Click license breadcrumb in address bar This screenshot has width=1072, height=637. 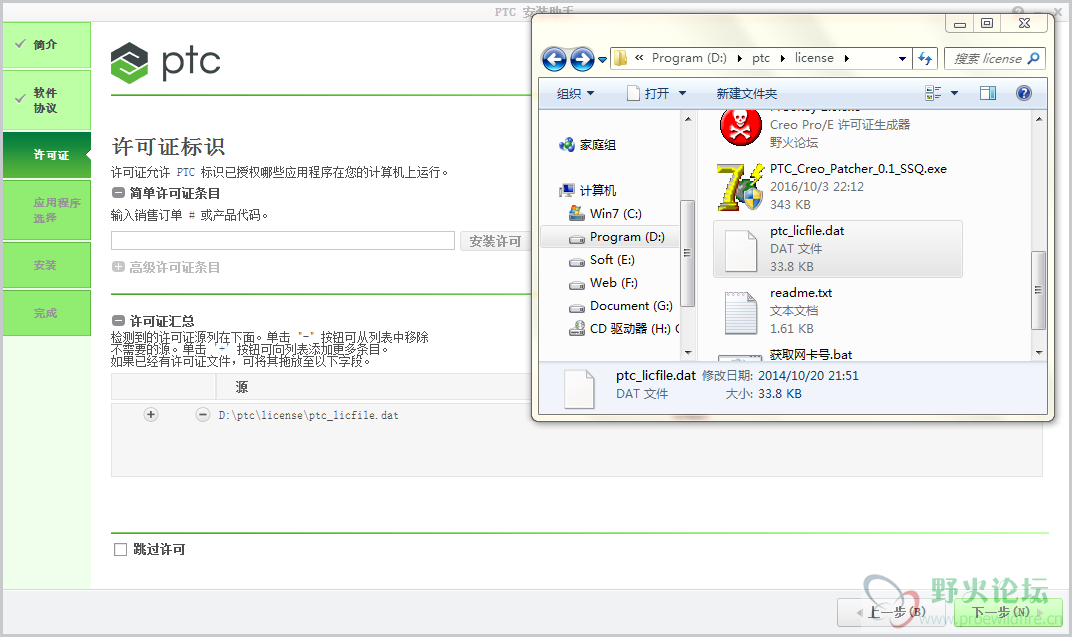click(x=814, y=58)
